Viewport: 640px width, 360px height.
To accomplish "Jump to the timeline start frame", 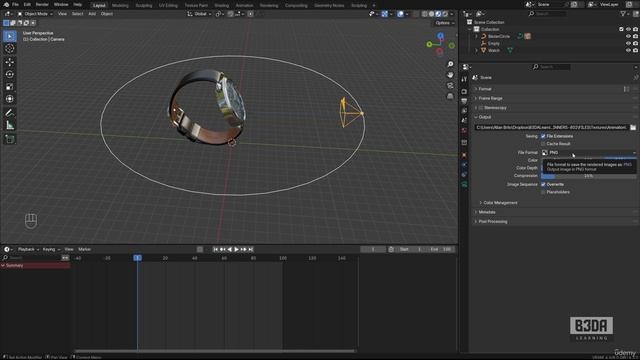I will (x=216, y=249).
